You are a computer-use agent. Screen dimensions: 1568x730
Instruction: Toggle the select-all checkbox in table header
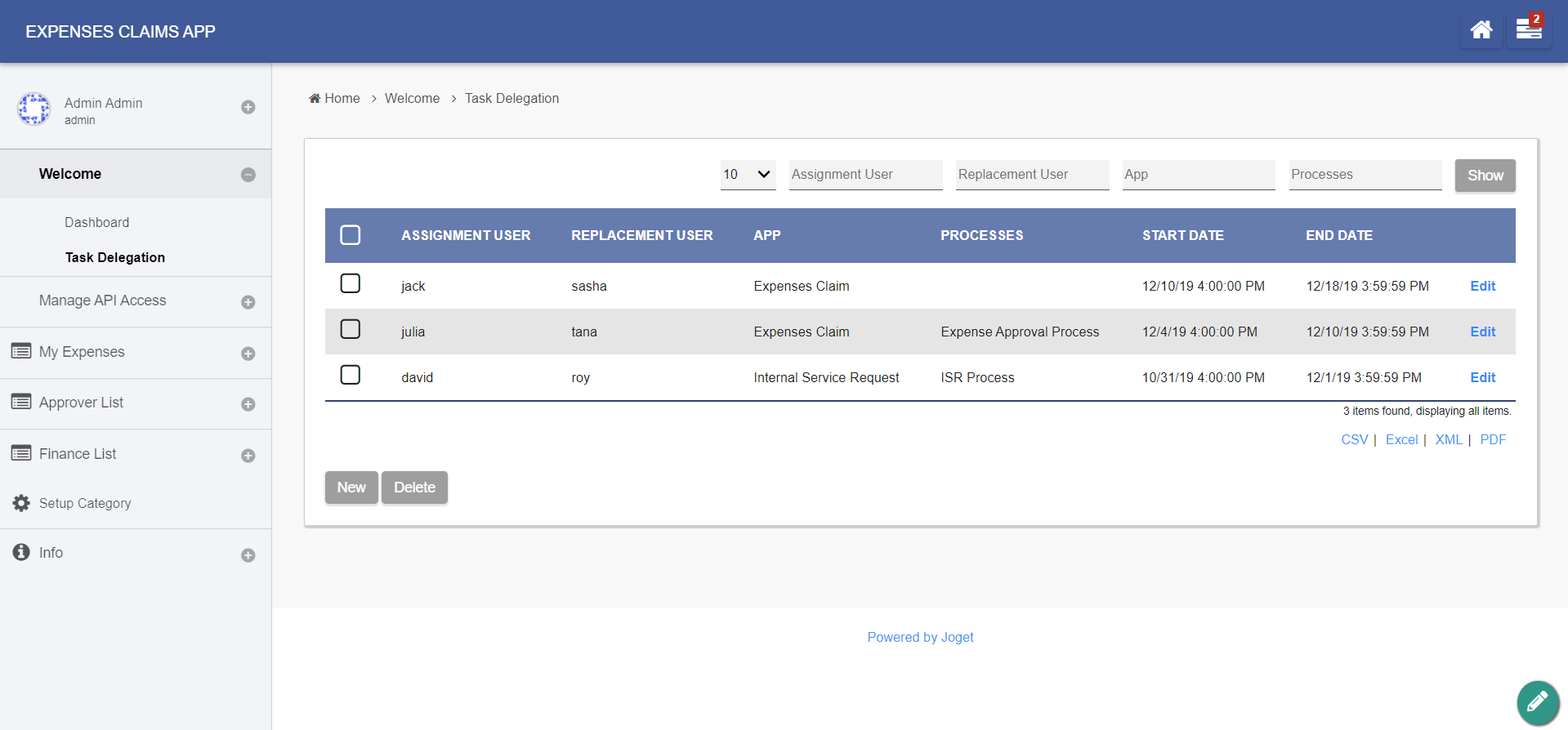point(350,235)
